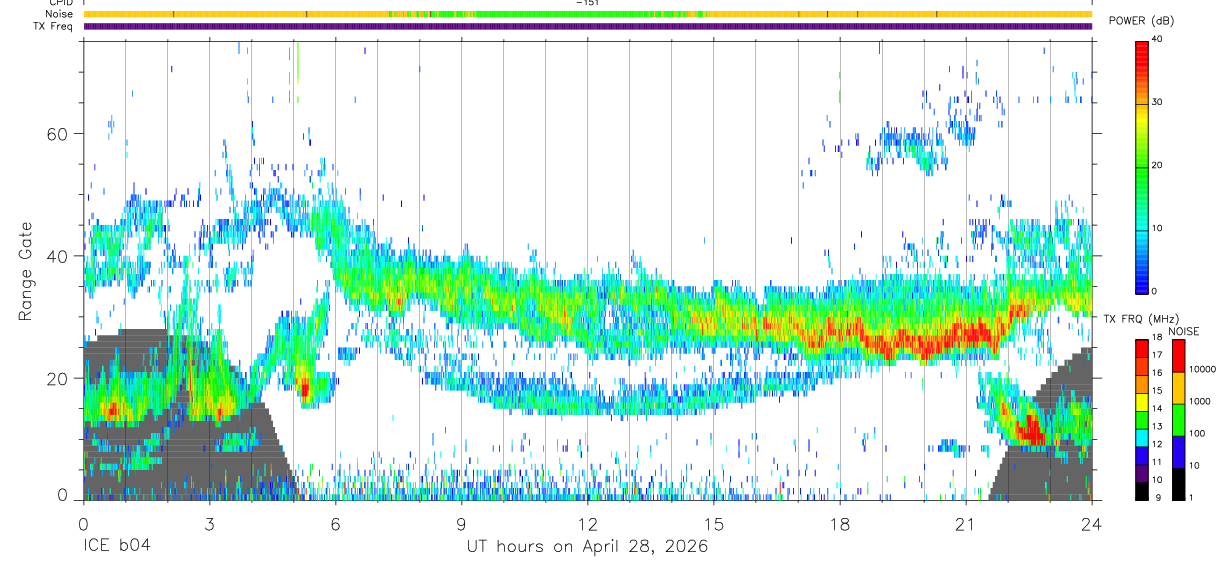
Task: Select the 20 label on power colorbar
Action: (1157, 165)
